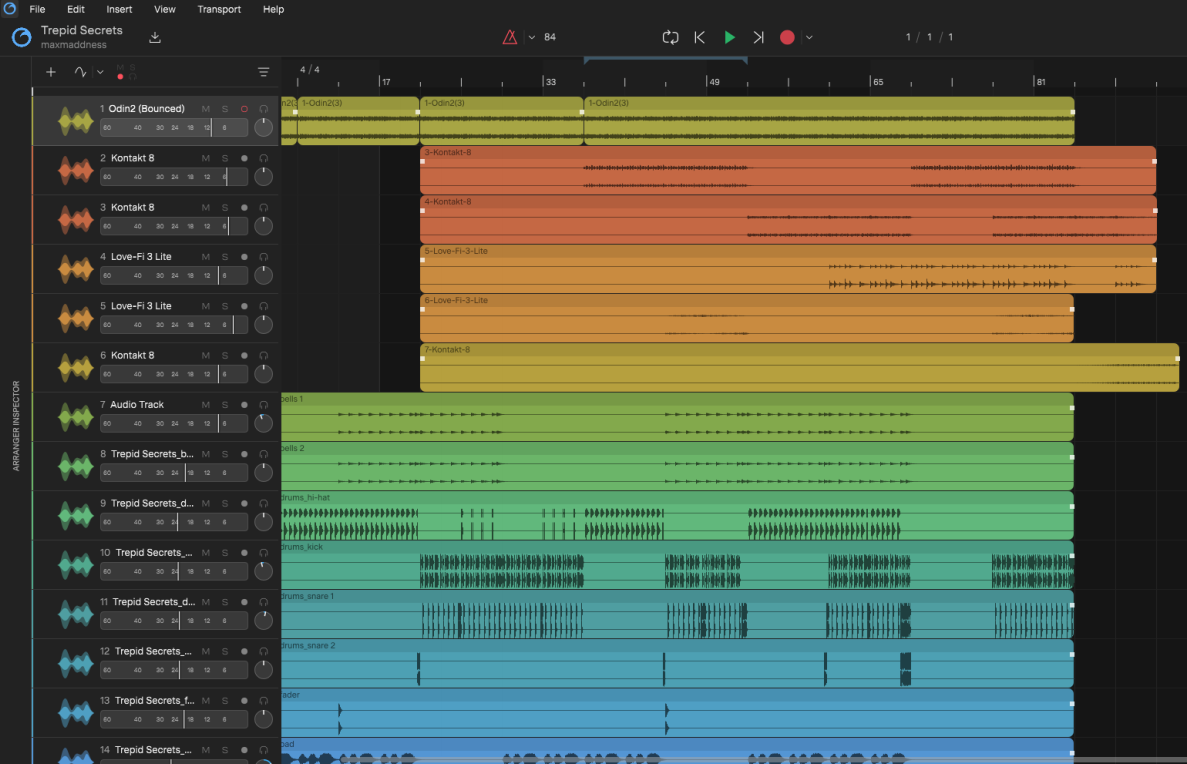1187x764 pixels.
Task: Skip forward to the next position
Action: point(758,37)
